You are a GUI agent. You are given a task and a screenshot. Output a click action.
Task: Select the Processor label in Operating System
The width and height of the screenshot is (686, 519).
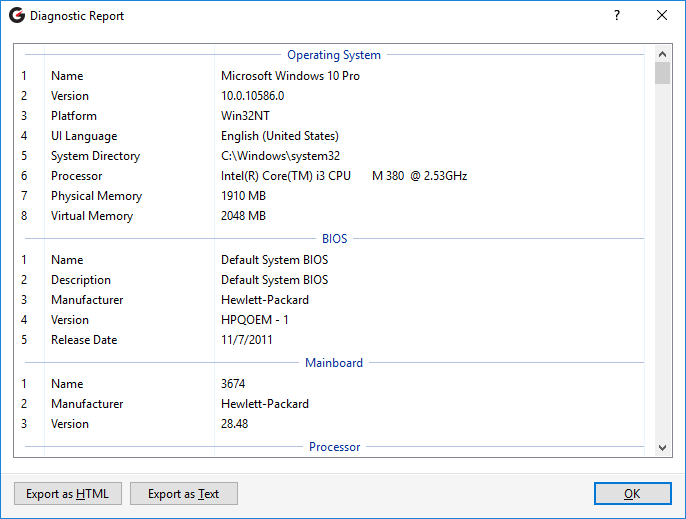click(77, 176)
